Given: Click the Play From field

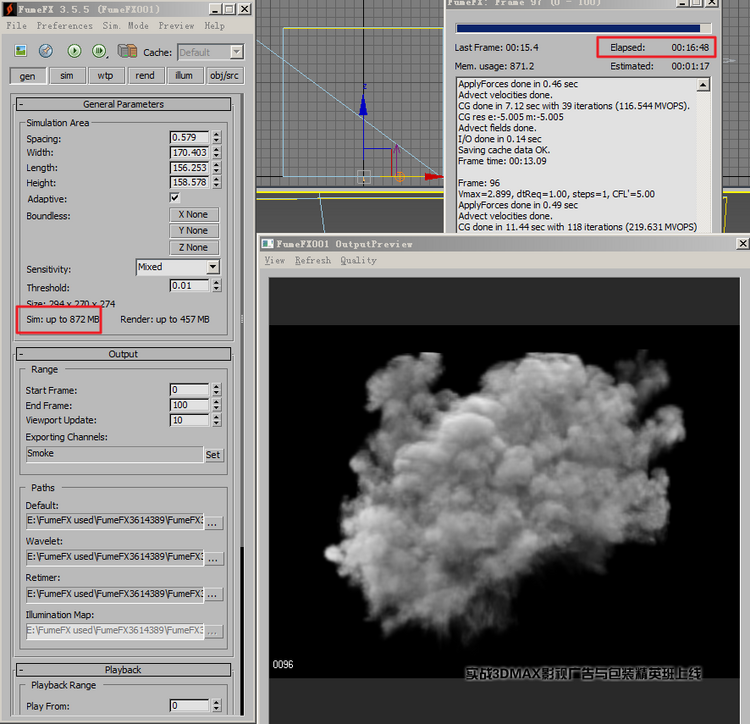Looking at the screenshot, I should [189, 705].
